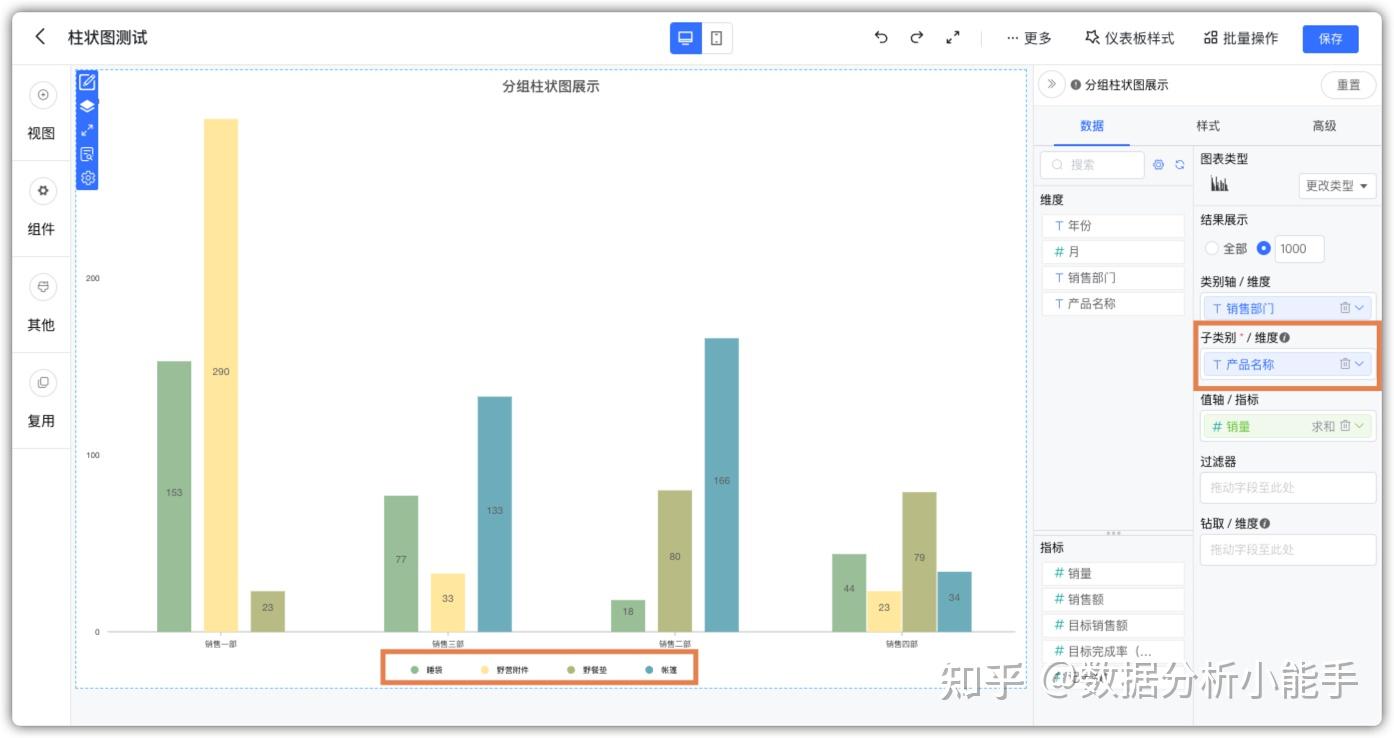Collapse the right panel with the chevron arrow

(1051, 85)
